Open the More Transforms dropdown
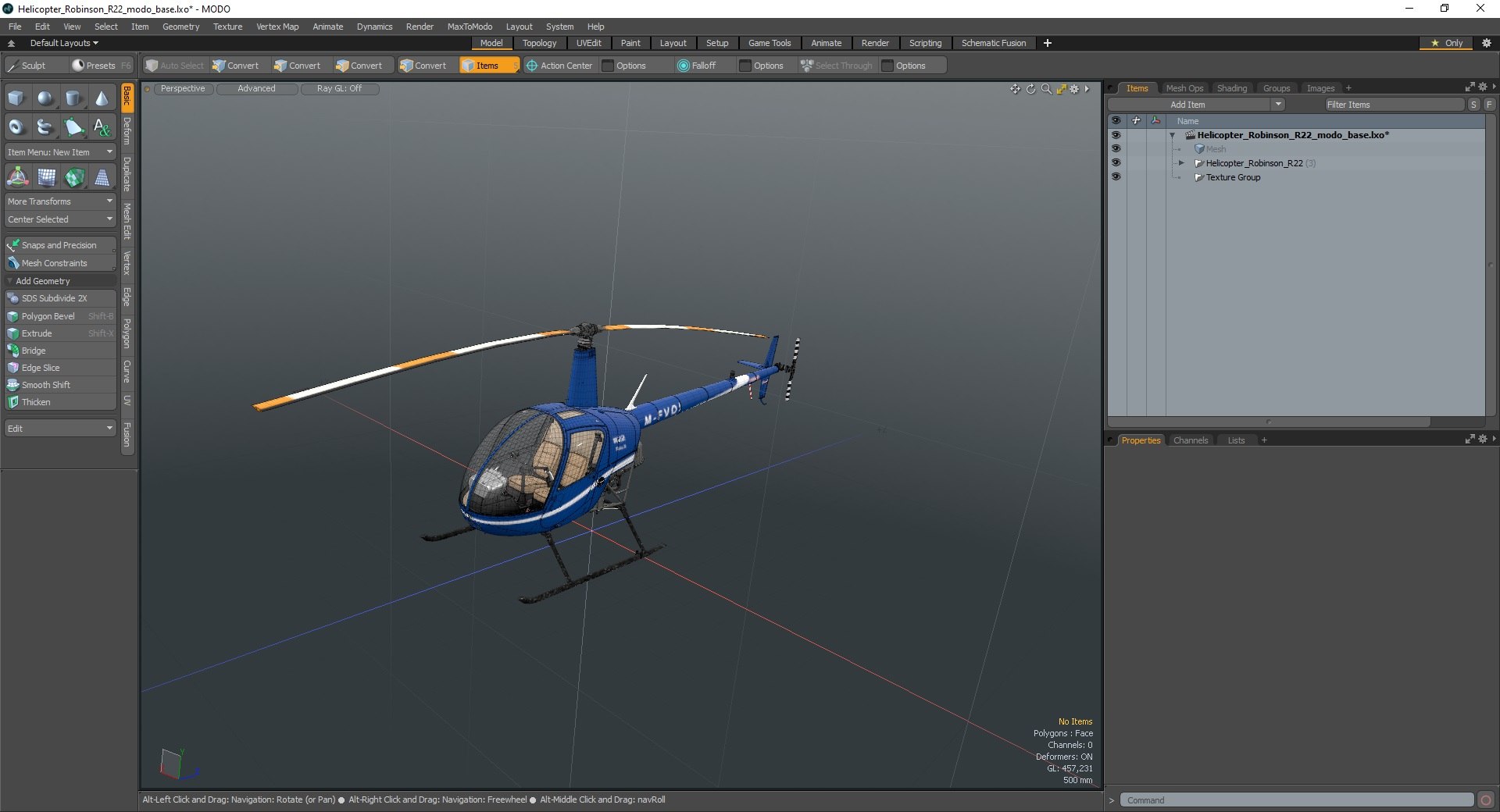Viewport: 1500px width, 812px height. click(x=60, y=201)
